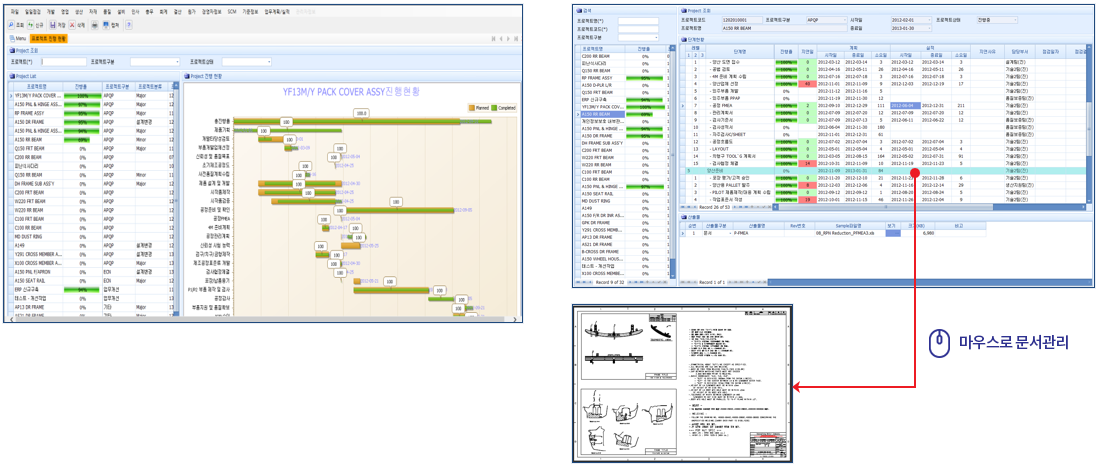Click the orange Planned legend swatch
1100x465 pixels.
click(471, 107)
